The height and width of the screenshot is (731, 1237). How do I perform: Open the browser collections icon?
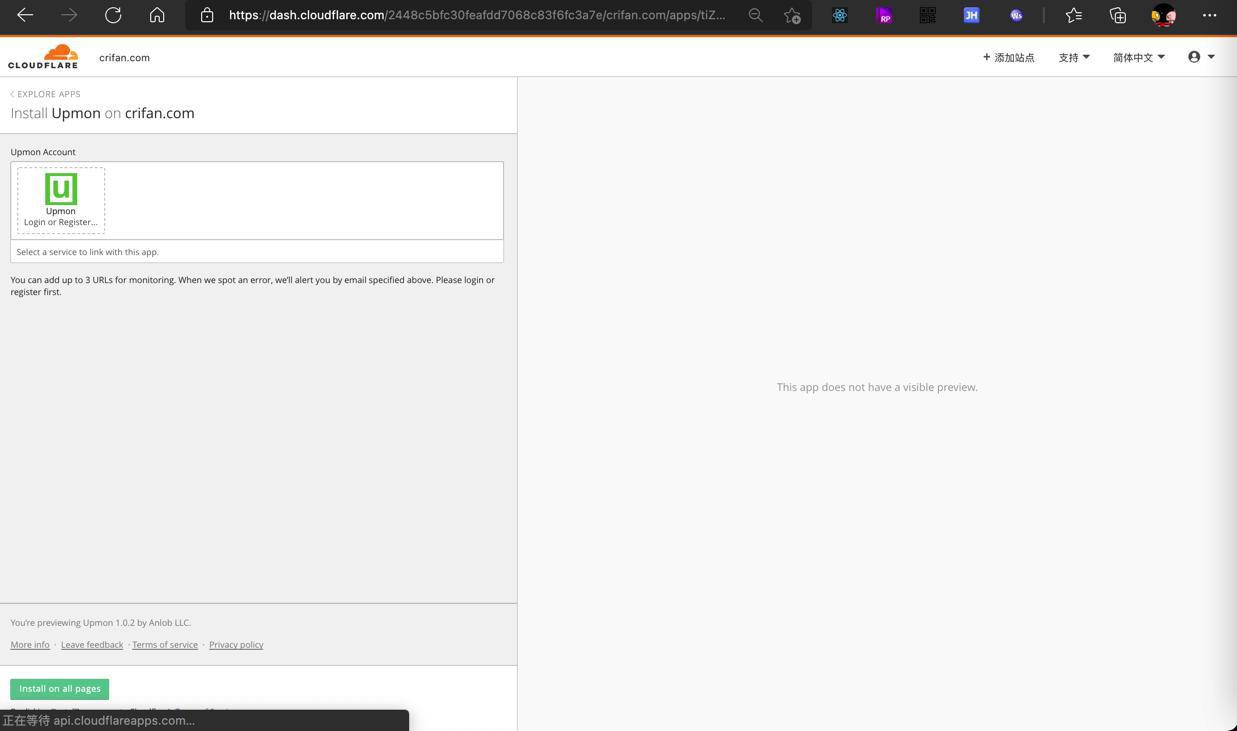tap(1118, 15)
